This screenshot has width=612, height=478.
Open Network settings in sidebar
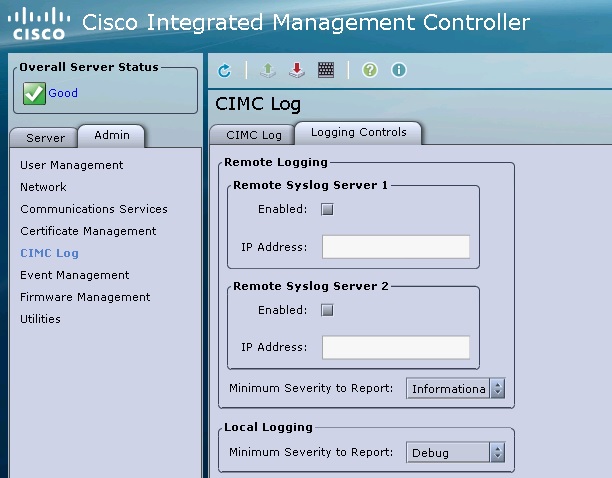click(x=43, y=187)
